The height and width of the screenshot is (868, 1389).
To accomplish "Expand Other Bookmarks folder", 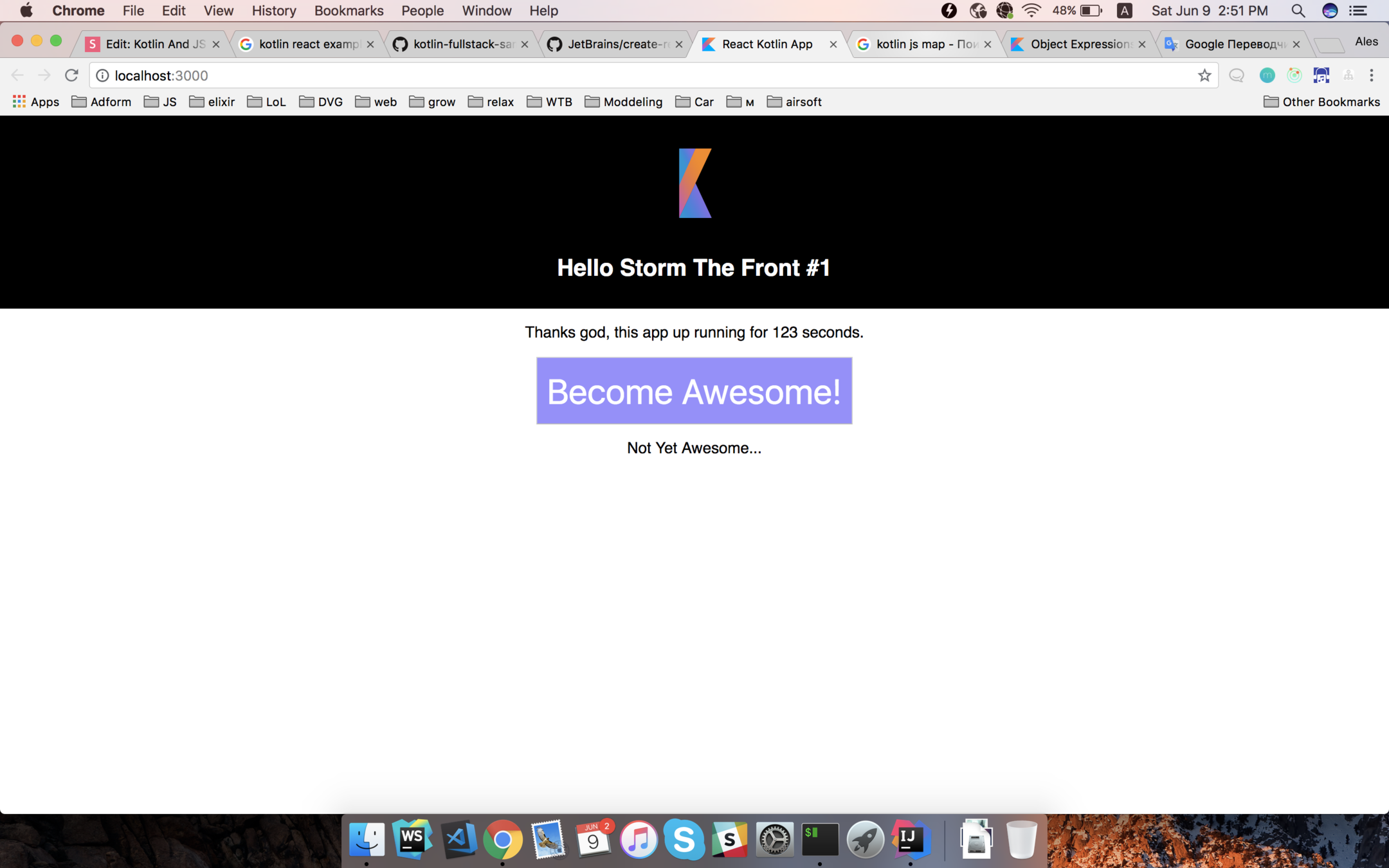I will pyautogui.click(x=1321, y=102).
